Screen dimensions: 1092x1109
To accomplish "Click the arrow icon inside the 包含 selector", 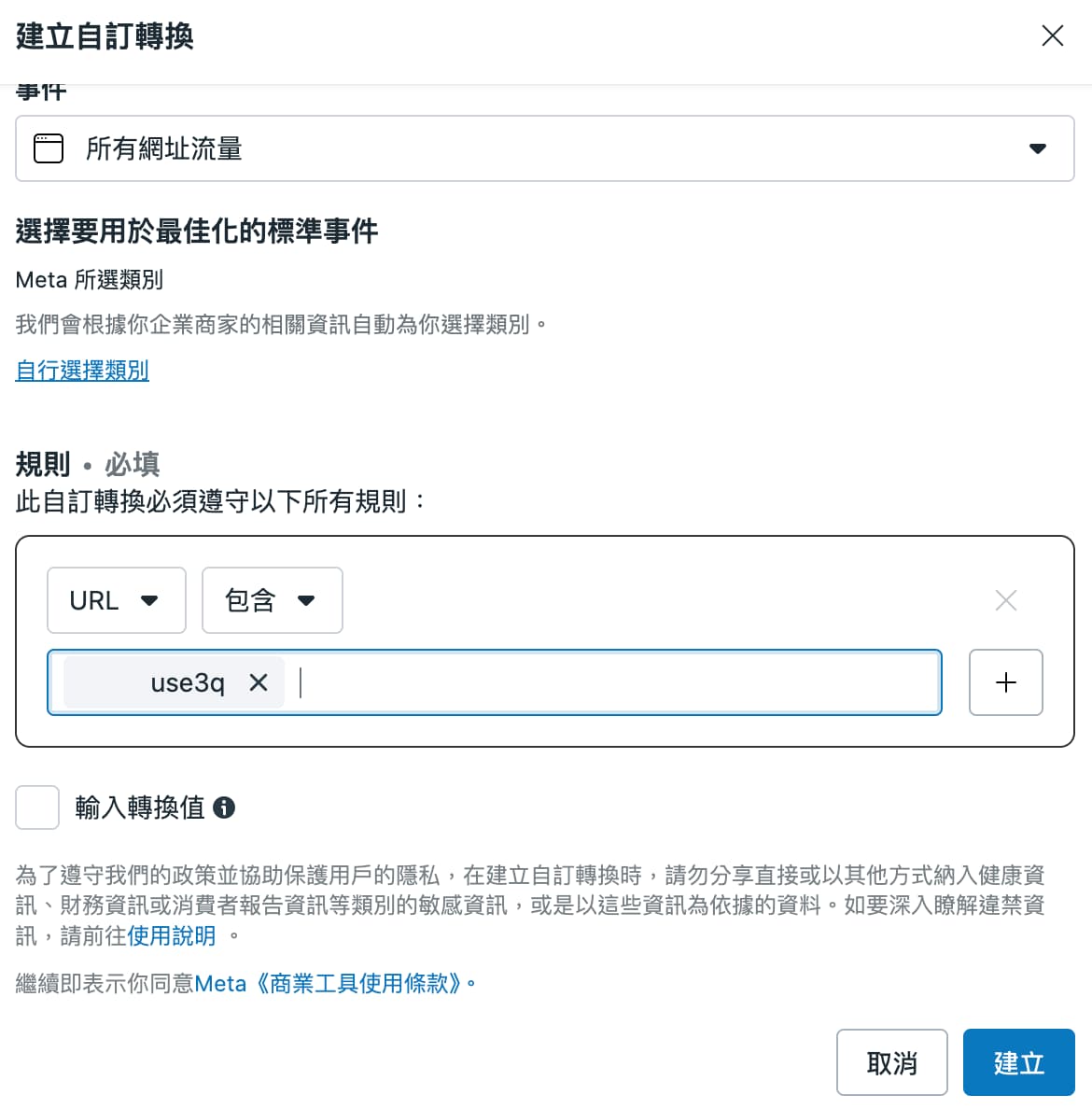I will click(305, 600).
